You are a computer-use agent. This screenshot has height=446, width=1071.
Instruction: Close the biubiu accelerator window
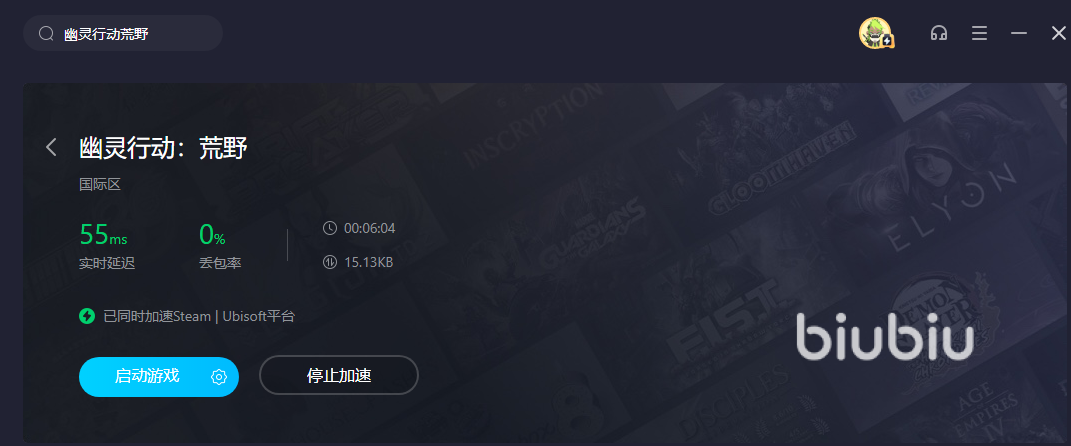[x=1058, y=33]
